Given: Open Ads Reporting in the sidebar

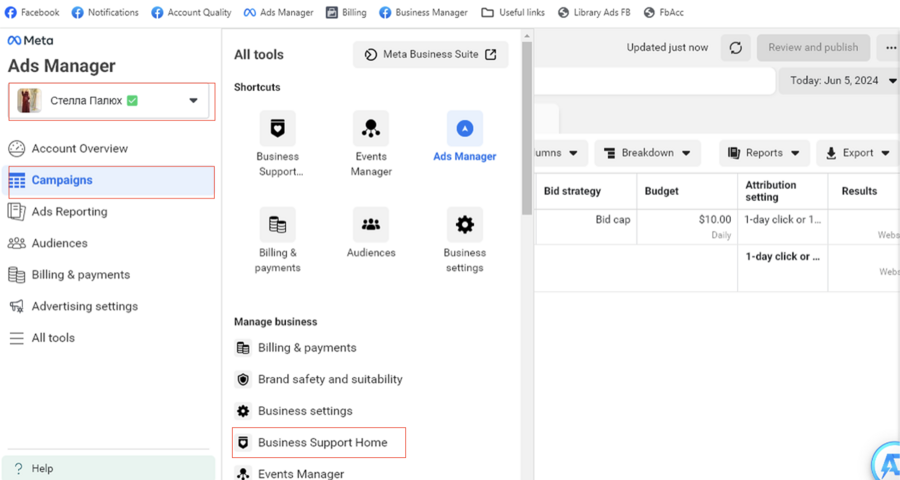Looking at the screenshot, I should click(58, 212).
